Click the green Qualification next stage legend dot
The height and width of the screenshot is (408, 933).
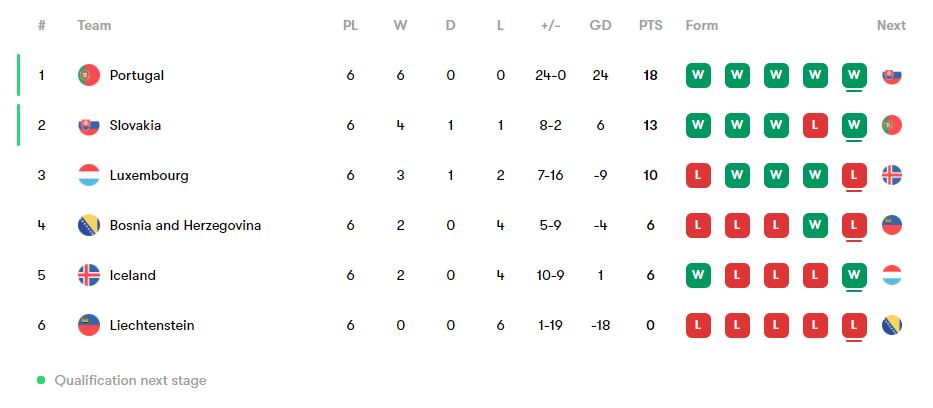pyautogui.click(x=40, y=380)
